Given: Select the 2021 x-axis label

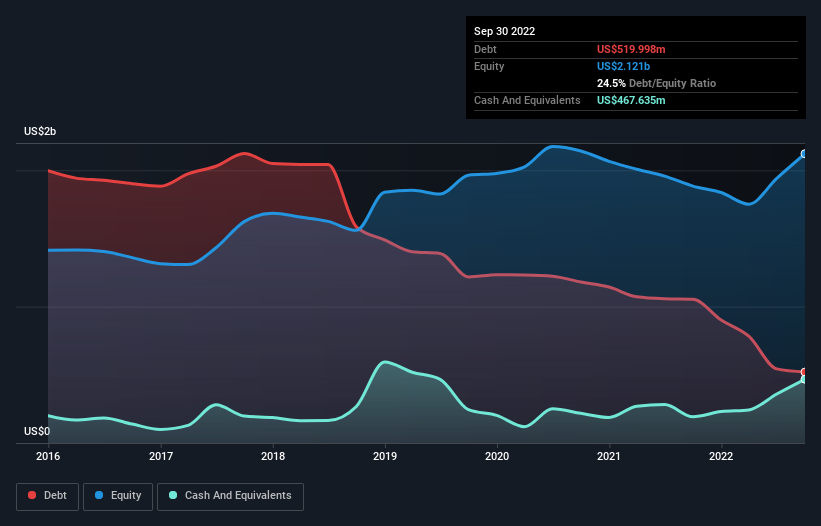Looking at the screenshot, I should pos(609,456).
